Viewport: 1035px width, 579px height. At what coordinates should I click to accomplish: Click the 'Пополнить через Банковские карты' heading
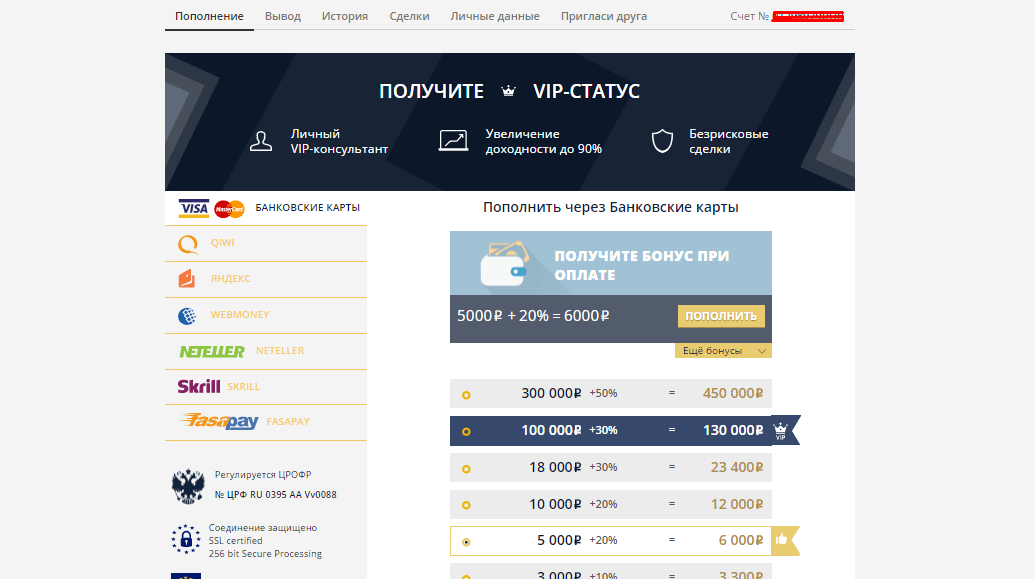[611, 207]
